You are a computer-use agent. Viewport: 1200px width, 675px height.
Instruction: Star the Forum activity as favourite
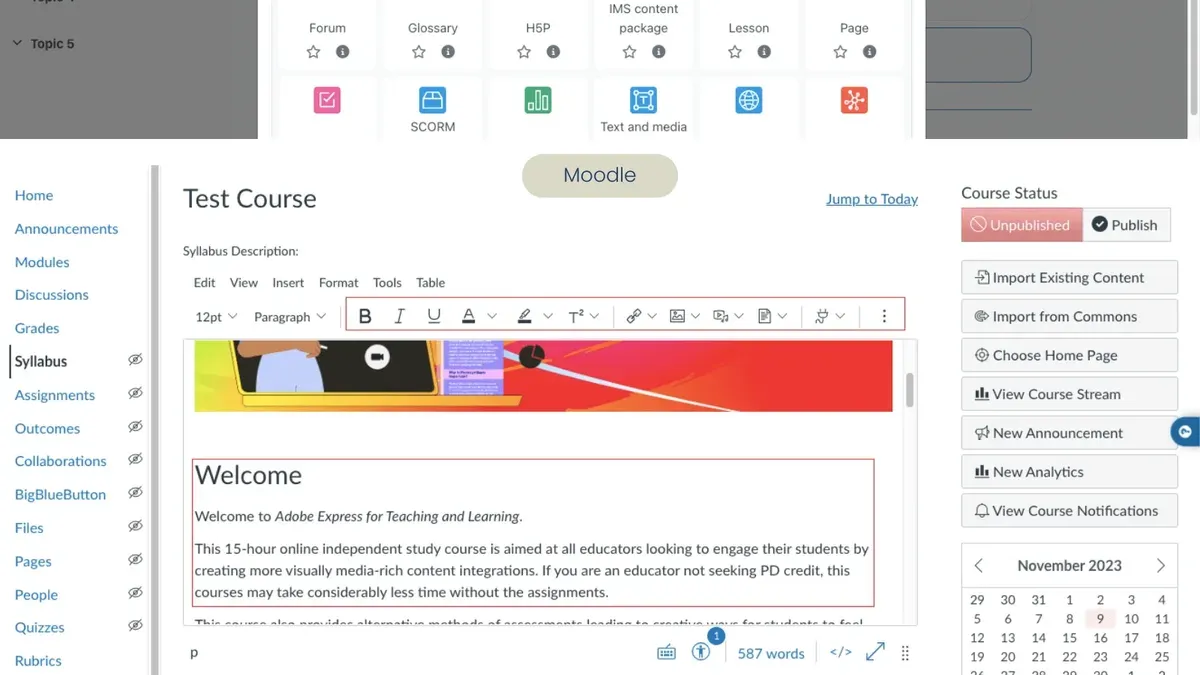(x=313, y=52)
